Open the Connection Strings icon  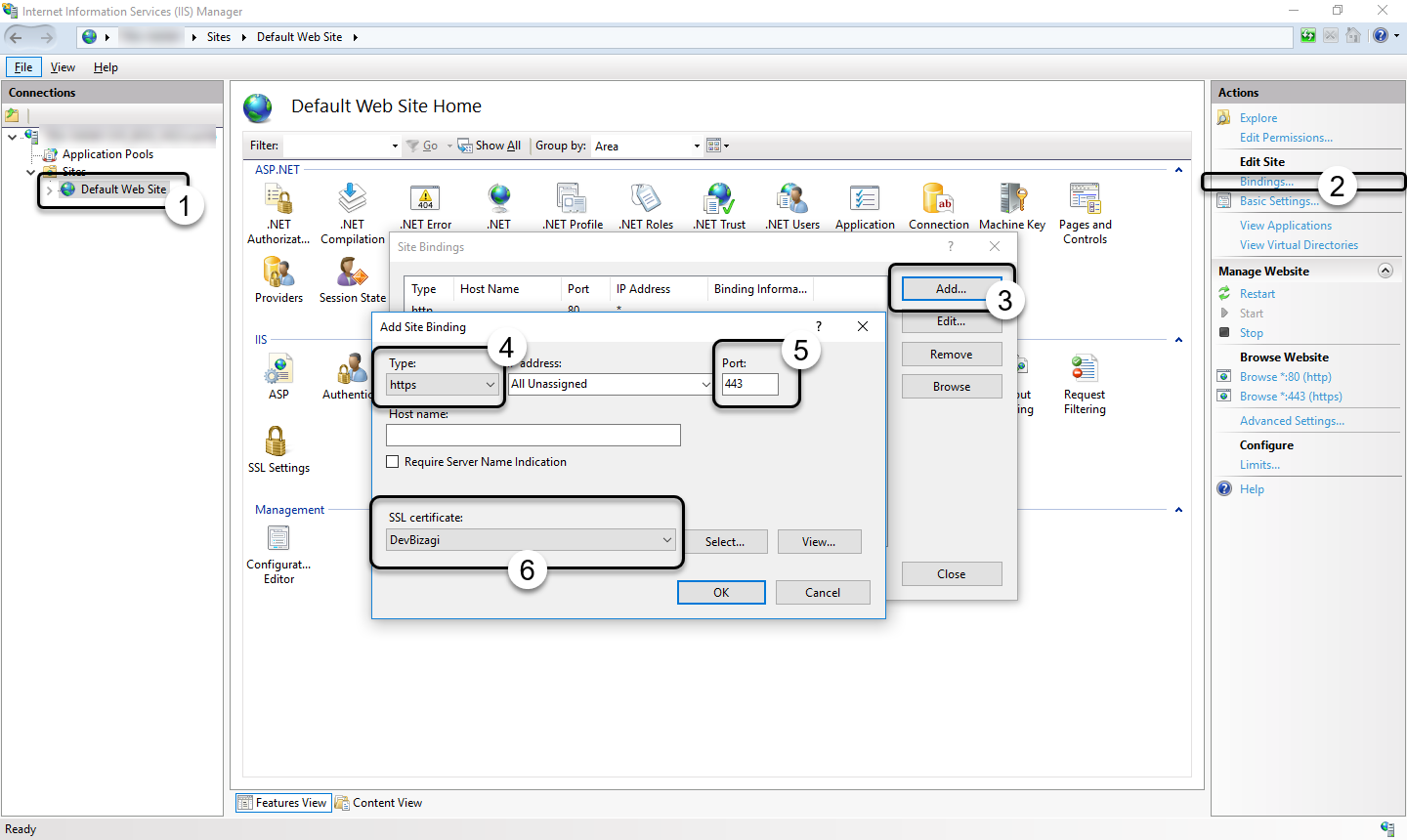click(938, 199)
